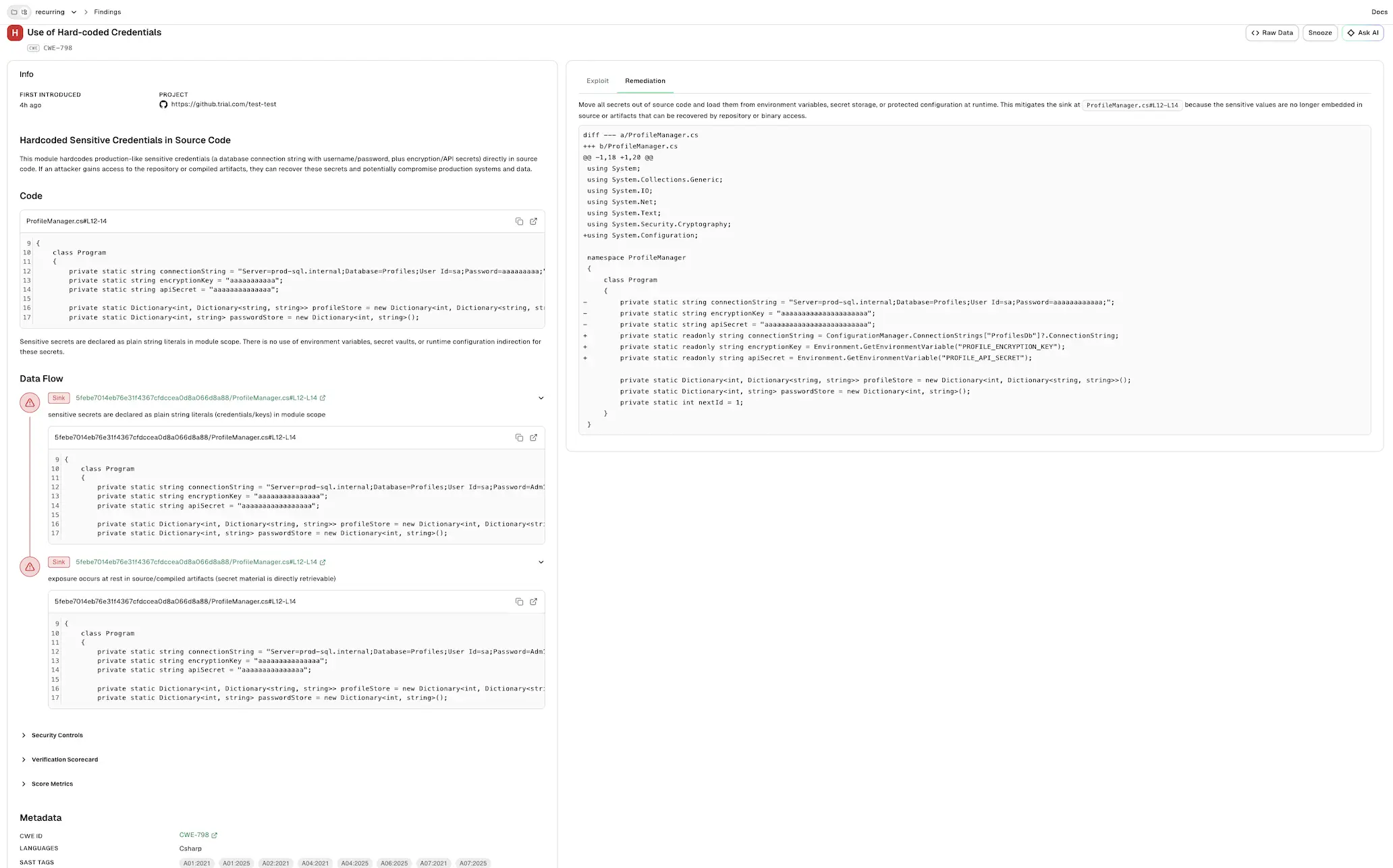The image size is (1393, 868).
Task: Click the 'Data Flow' heading
Action: click(41, 379)
